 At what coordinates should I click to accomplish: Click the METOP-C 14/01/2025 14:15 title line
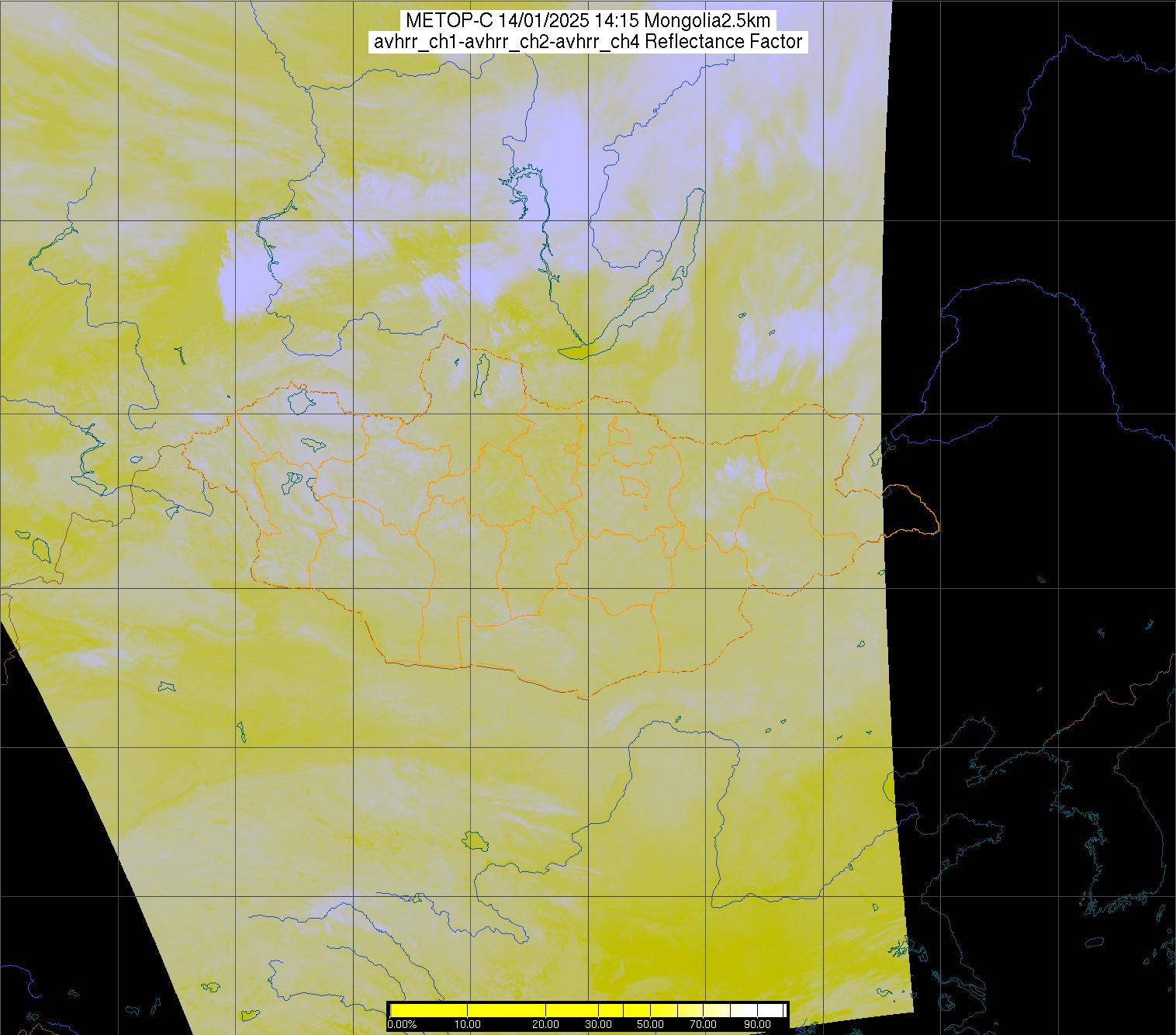pyautogui.click(x=588, y=20)
